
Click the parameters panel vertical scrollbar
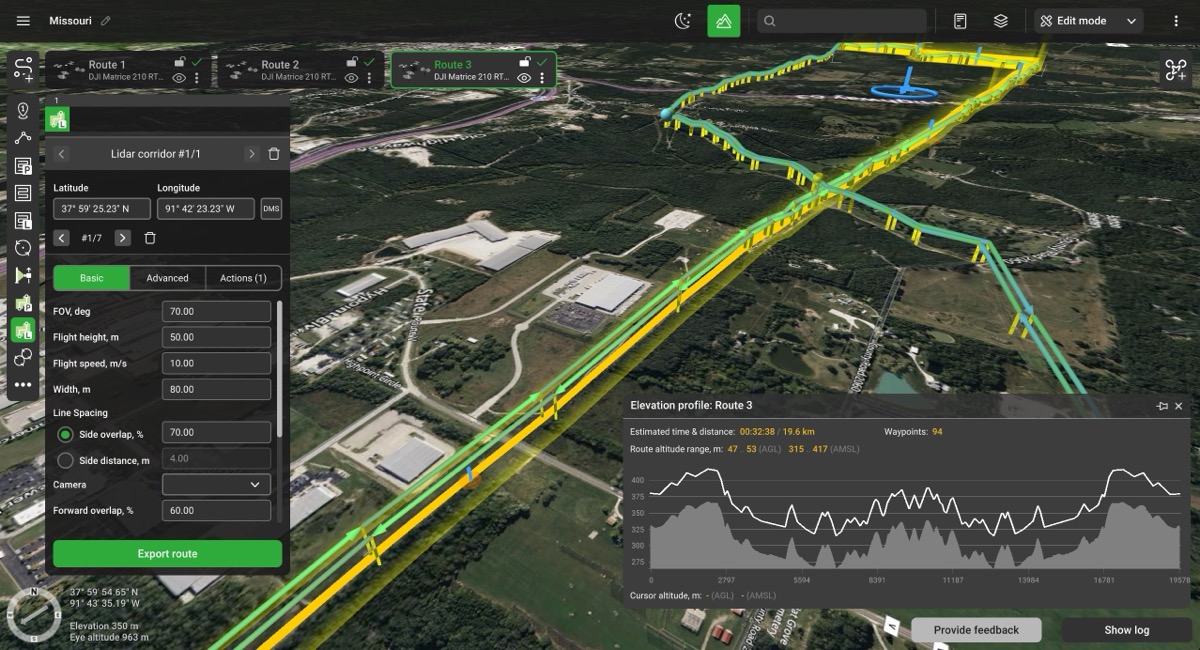pyautogui.click(x=280, y=368)
